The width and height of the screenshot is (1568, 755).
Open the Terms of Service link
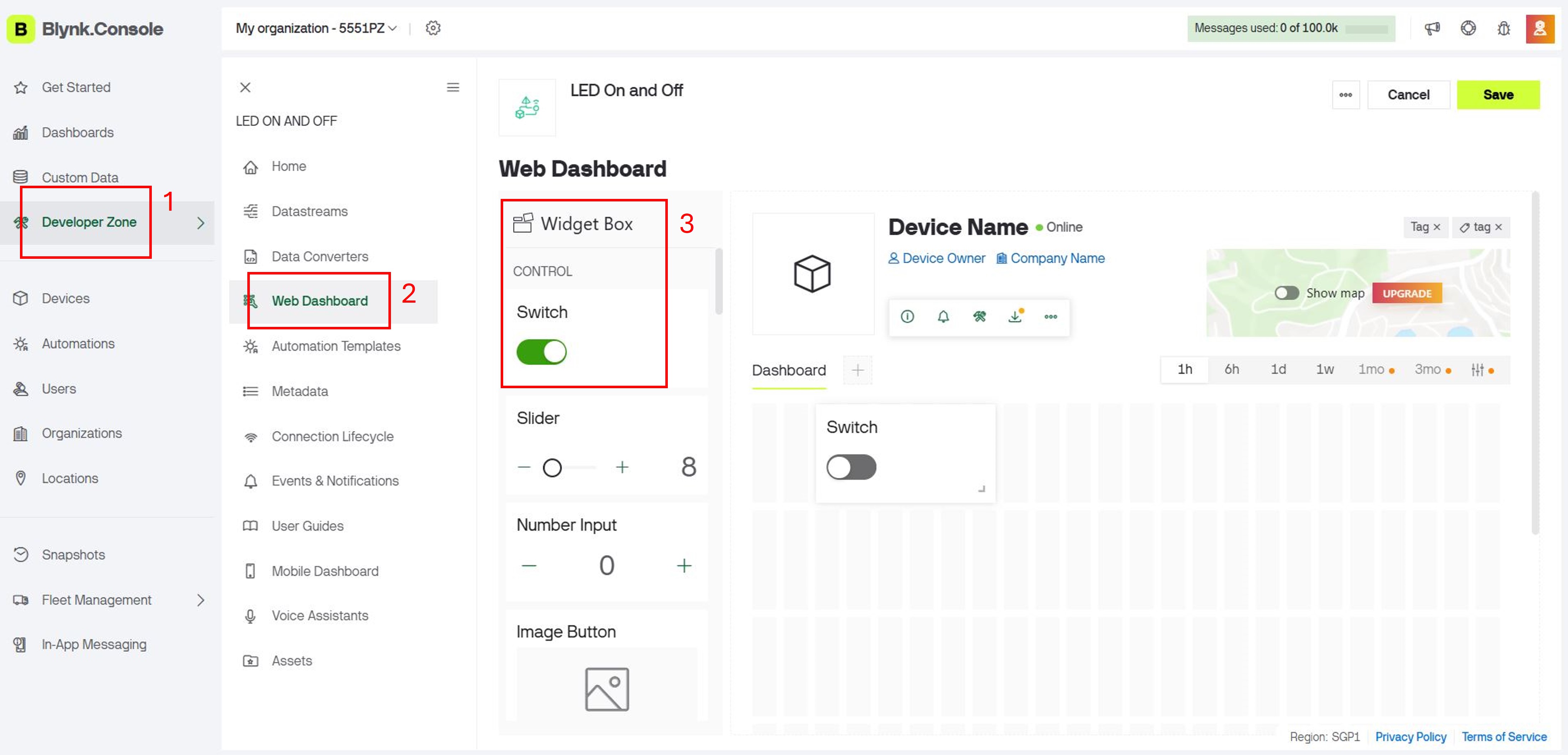click(1503, 737)
